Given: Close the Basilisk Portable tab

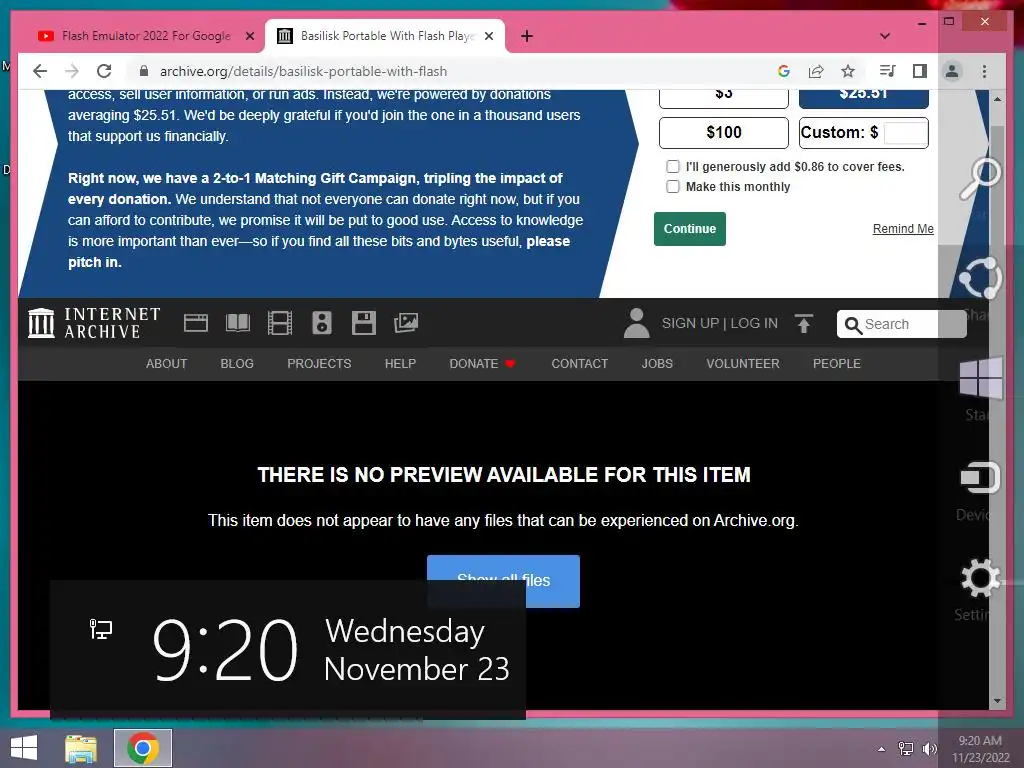Looking at the screenshot, I should (488, 36).
